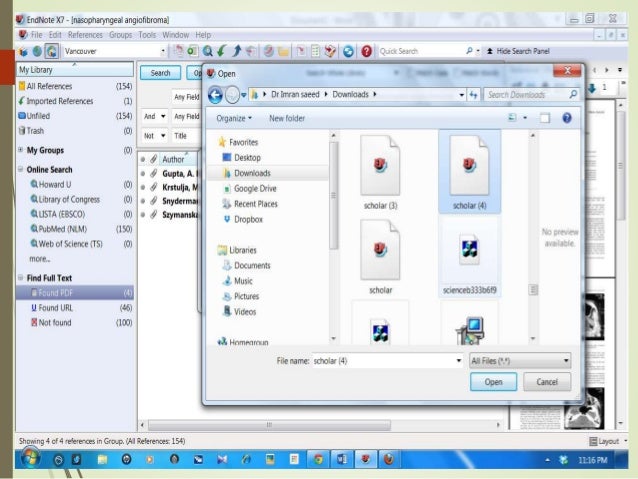
Task: Click the Open button in dialog
Action: pos(493,382)
